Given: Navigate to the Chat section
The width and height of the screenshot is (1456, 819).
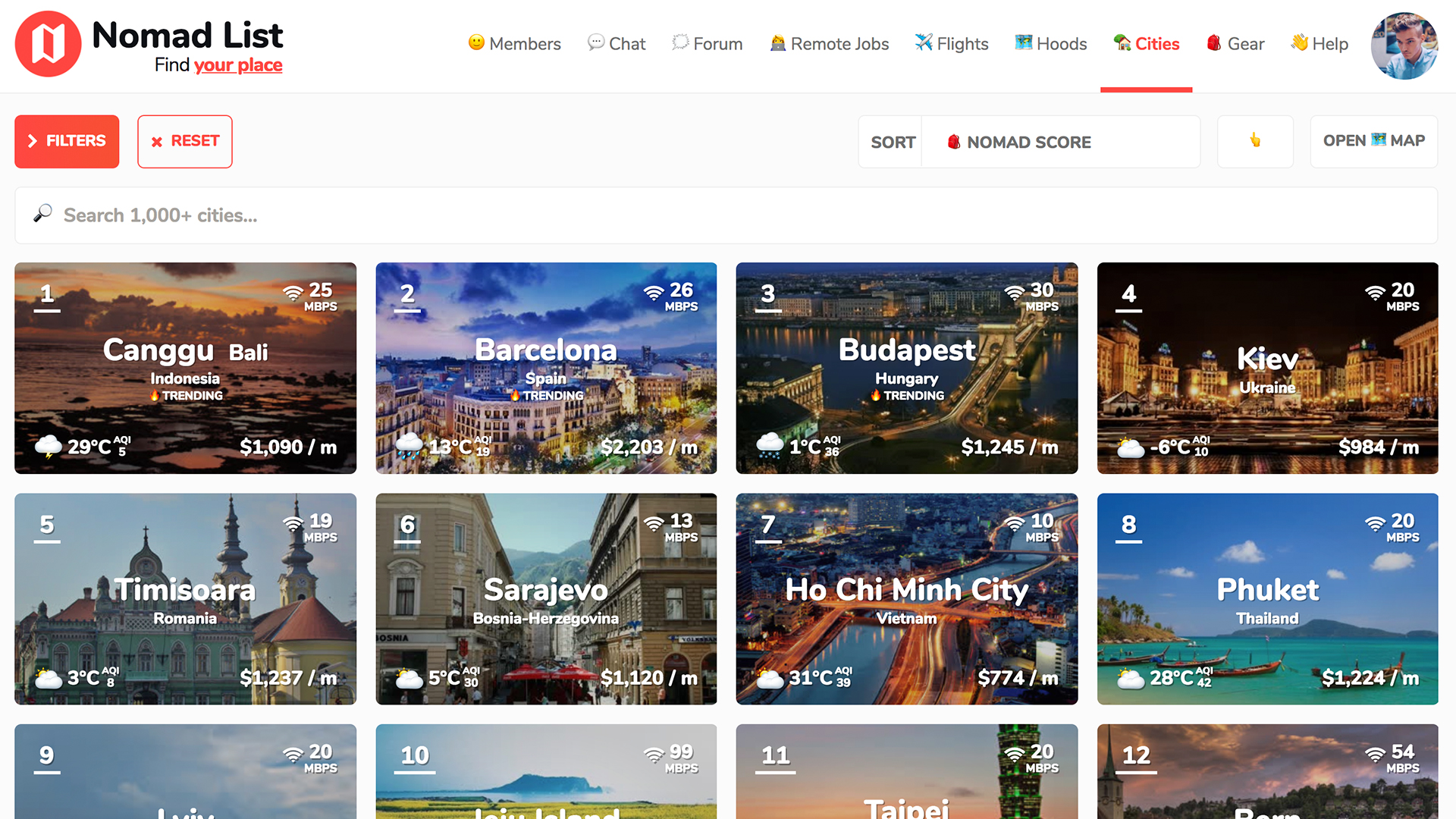Looking at the screenshot, I should tap(616, 44).
